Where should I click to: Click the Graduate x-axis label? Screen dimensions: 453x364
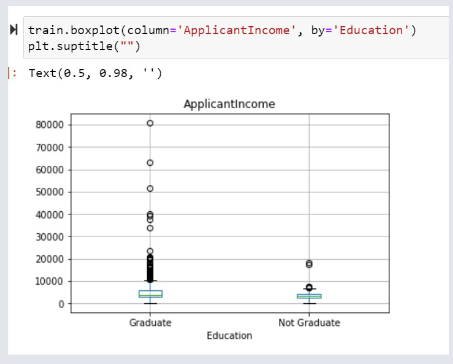click(150, 323)
